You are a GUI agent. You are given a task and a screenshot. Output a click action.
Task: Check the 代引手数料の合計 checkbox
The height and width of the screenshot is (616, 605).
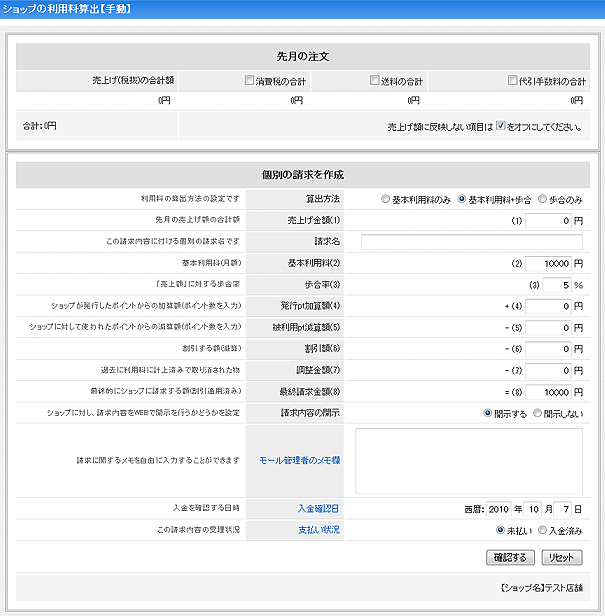coord(512,81)
